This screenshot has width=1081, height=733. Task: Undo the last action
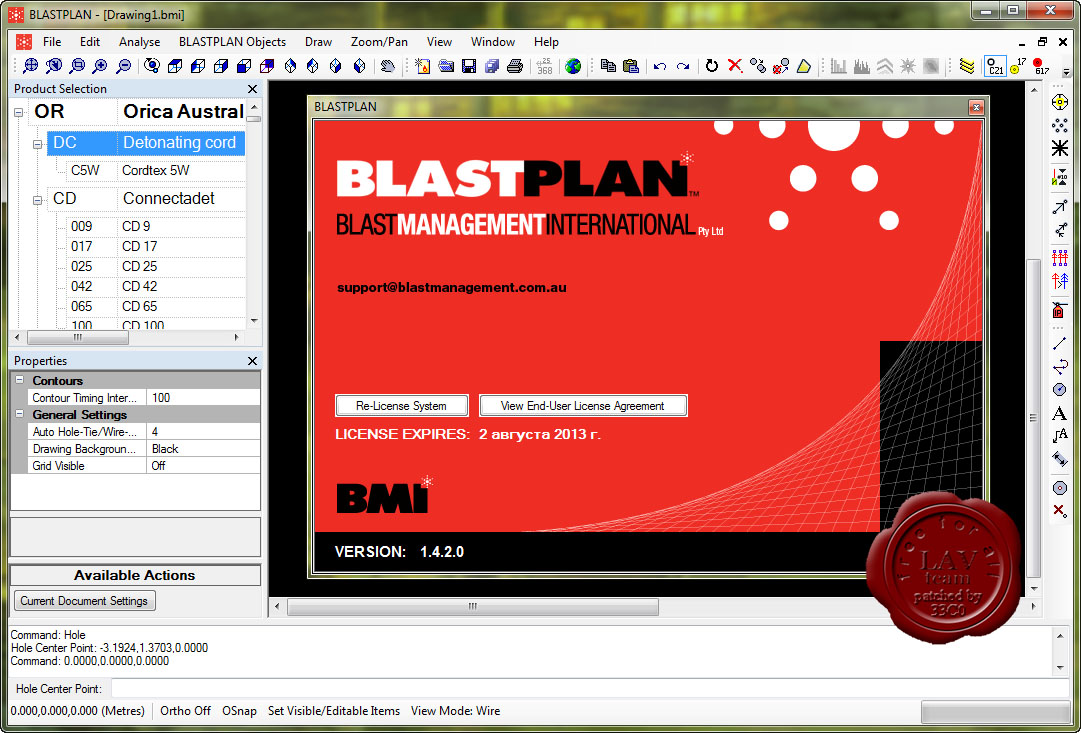(660, 66)
